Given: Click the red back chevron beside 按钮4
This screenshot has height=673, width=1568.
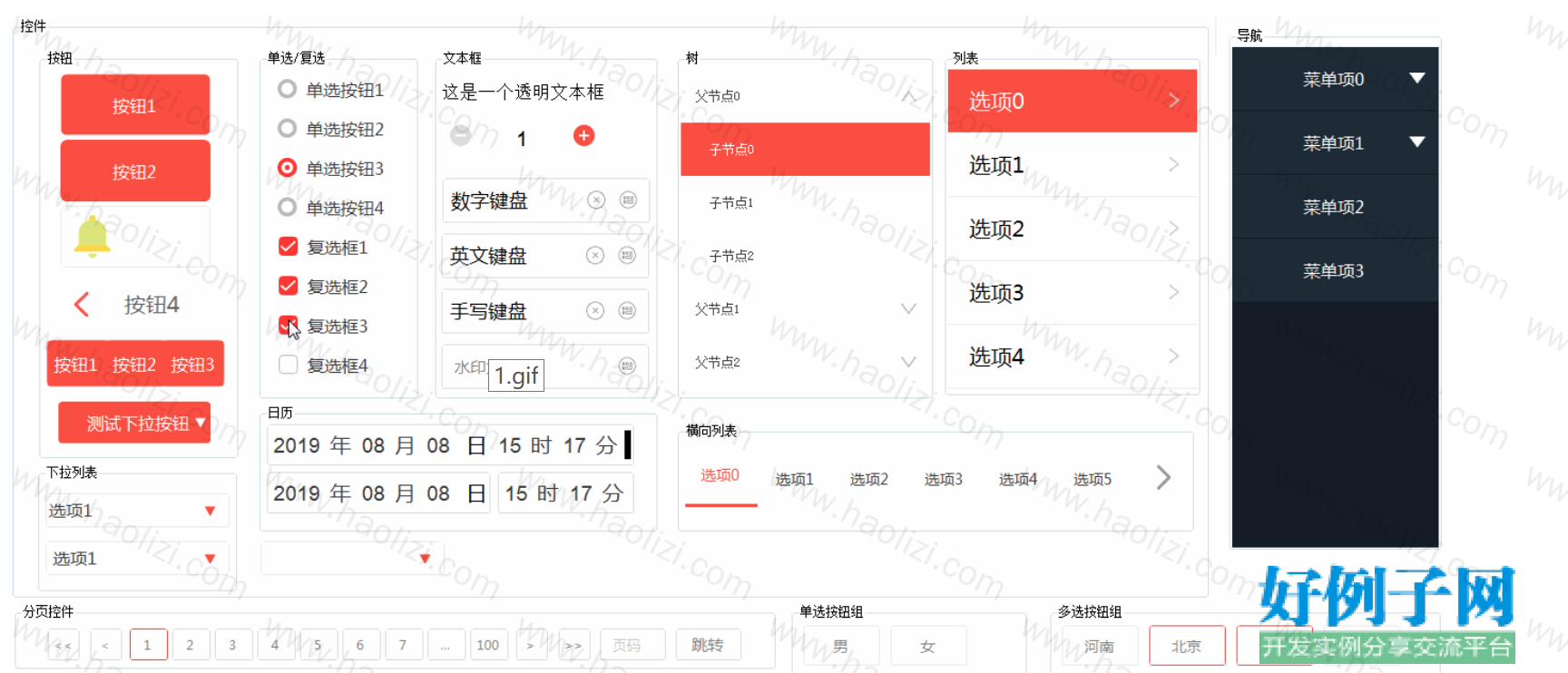Looking at the screenshot, I should tap(82, 304).
